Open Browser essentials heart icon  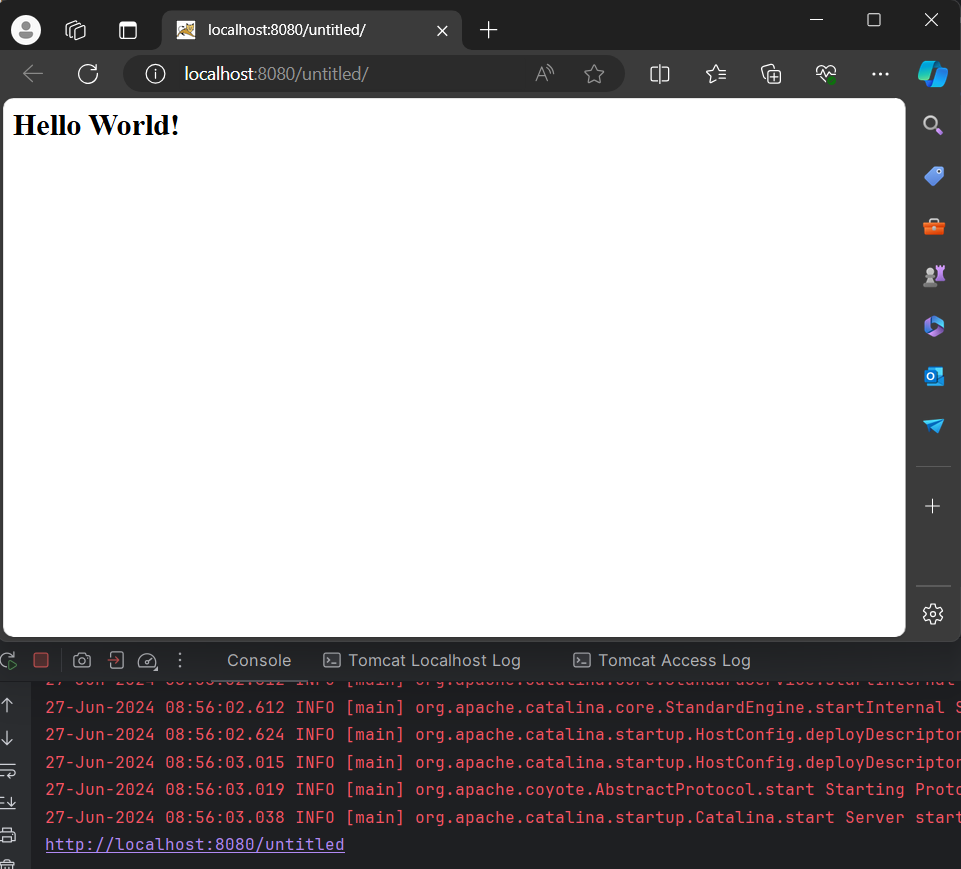click(x=826, y=74)
